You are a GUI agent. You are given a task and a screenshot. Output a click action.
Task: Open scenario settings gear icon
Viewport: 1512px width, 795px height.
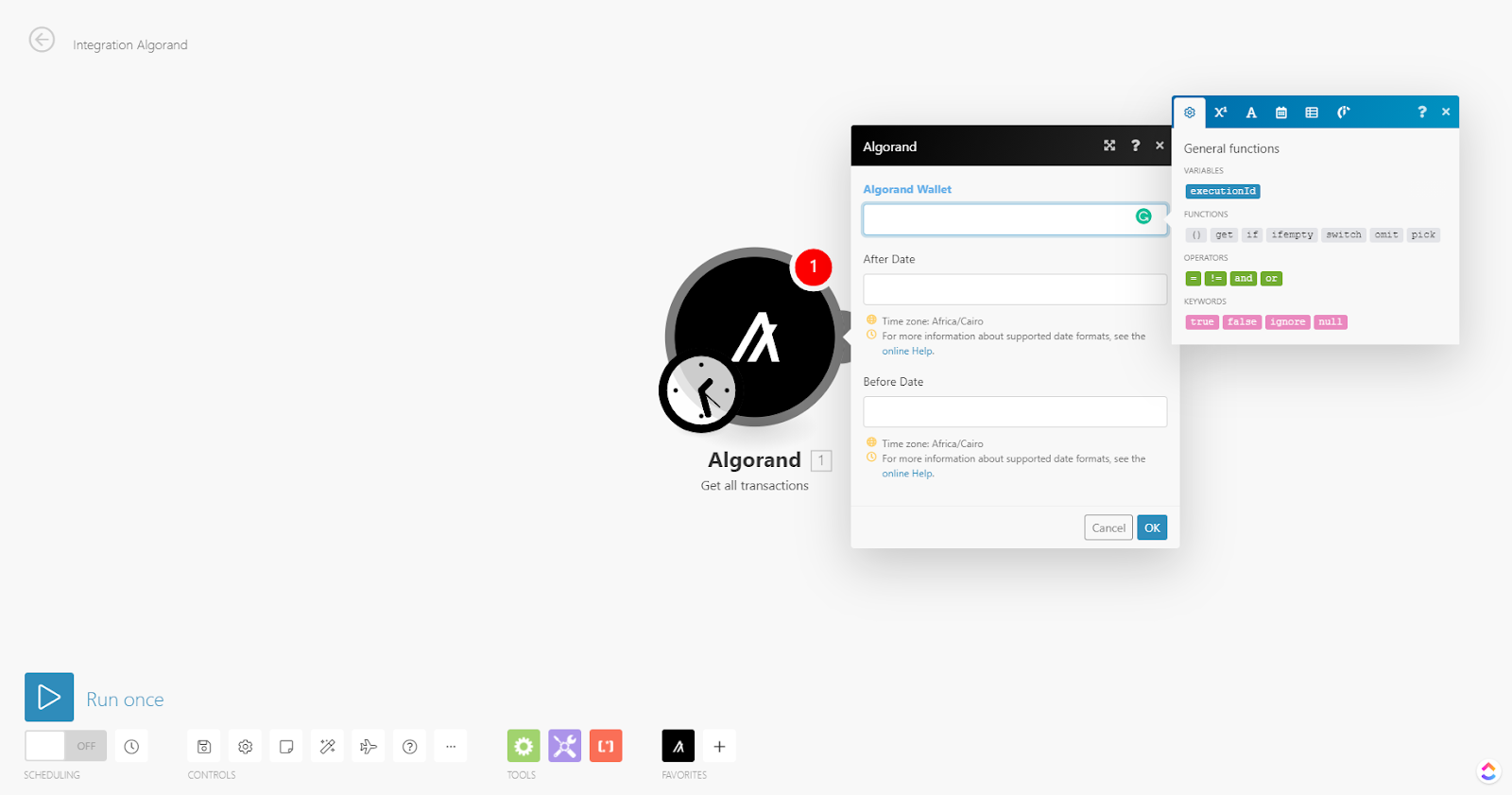pyautogui.click(x=246, y=747)
